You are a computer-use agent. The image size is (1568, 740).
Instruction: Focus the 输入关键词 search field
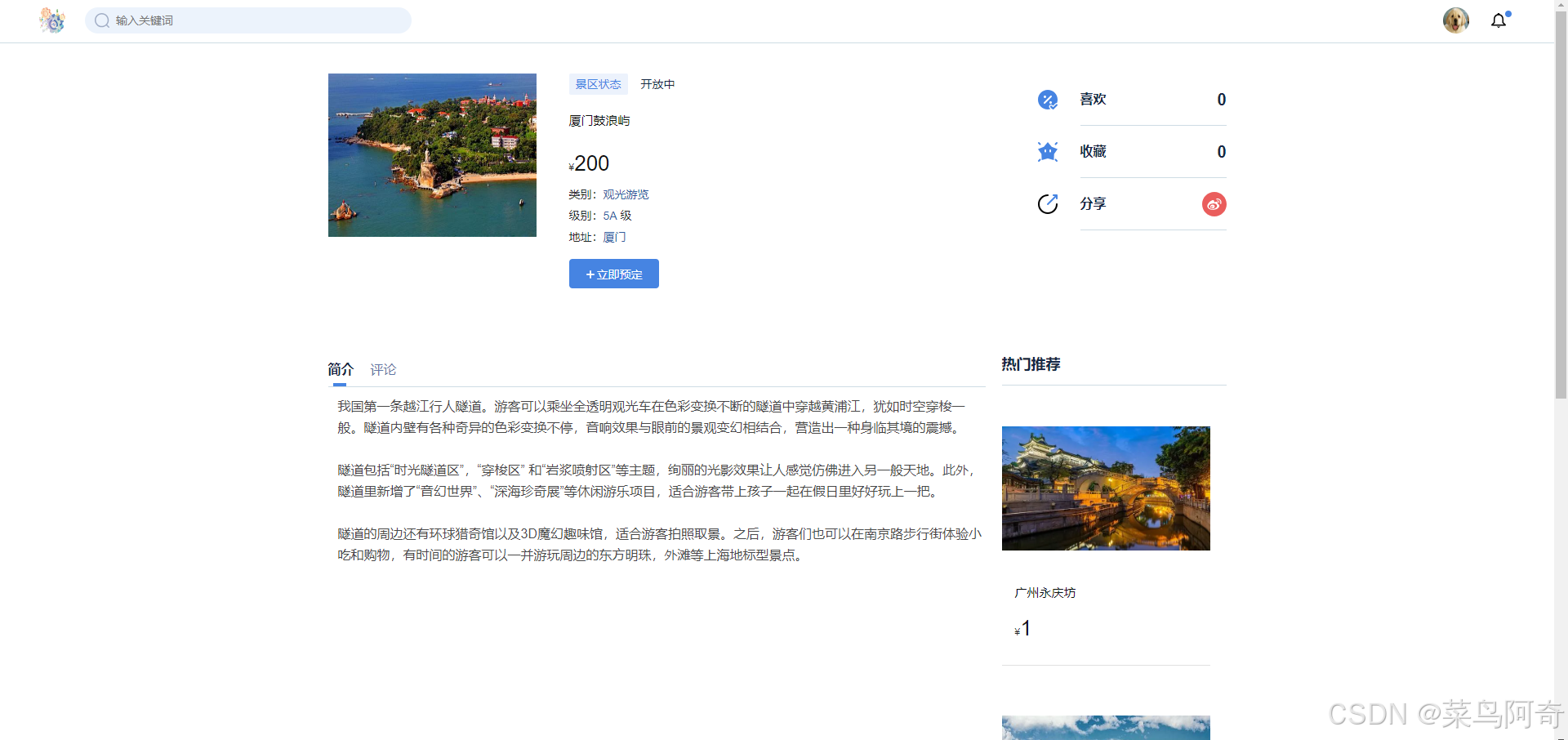tap(248, 20)
